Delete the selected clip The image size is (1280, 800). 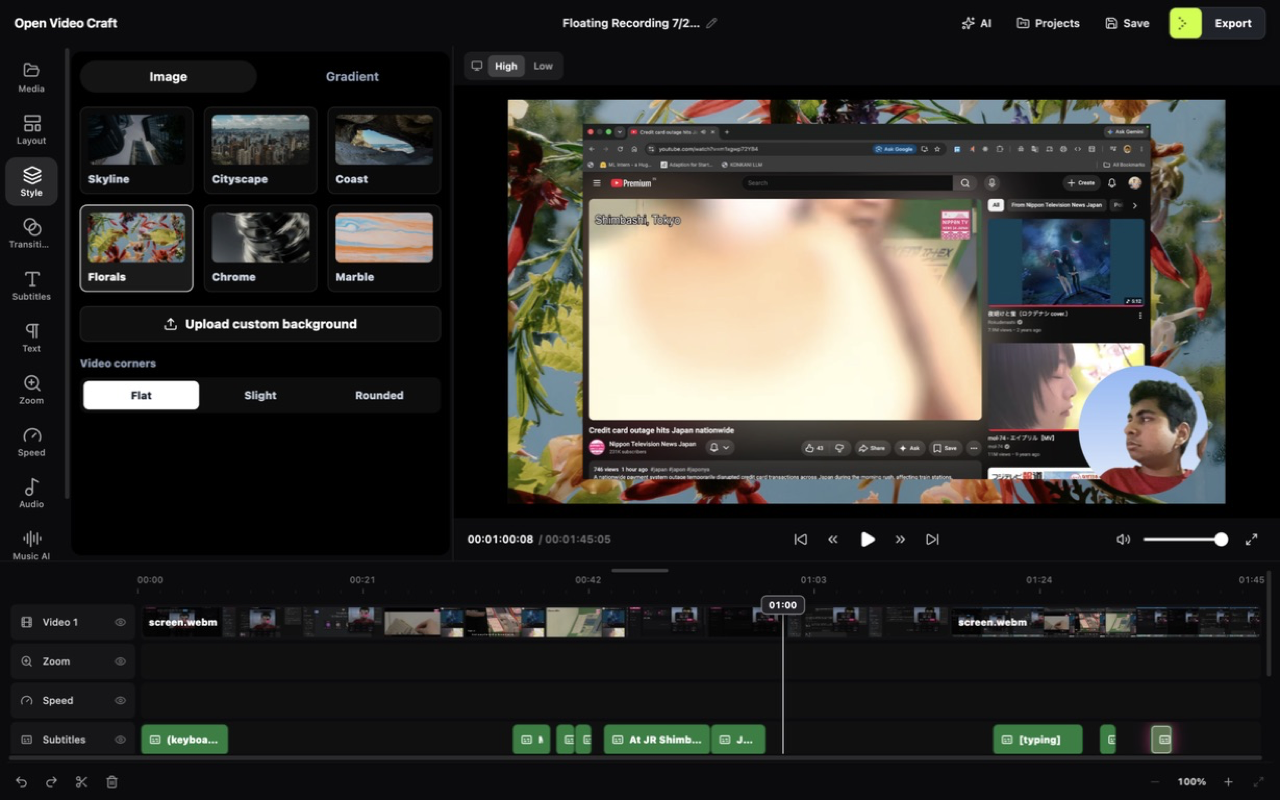pos(112,782)
